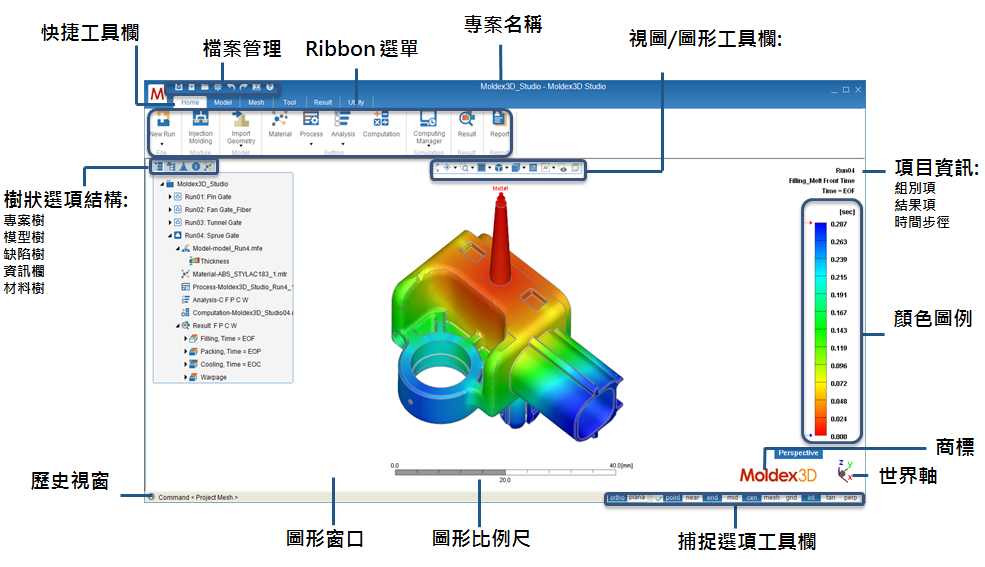Toggle tan snap option
Image resolution: width=985 pixels, height=567 pixels.
pos(830,498)
